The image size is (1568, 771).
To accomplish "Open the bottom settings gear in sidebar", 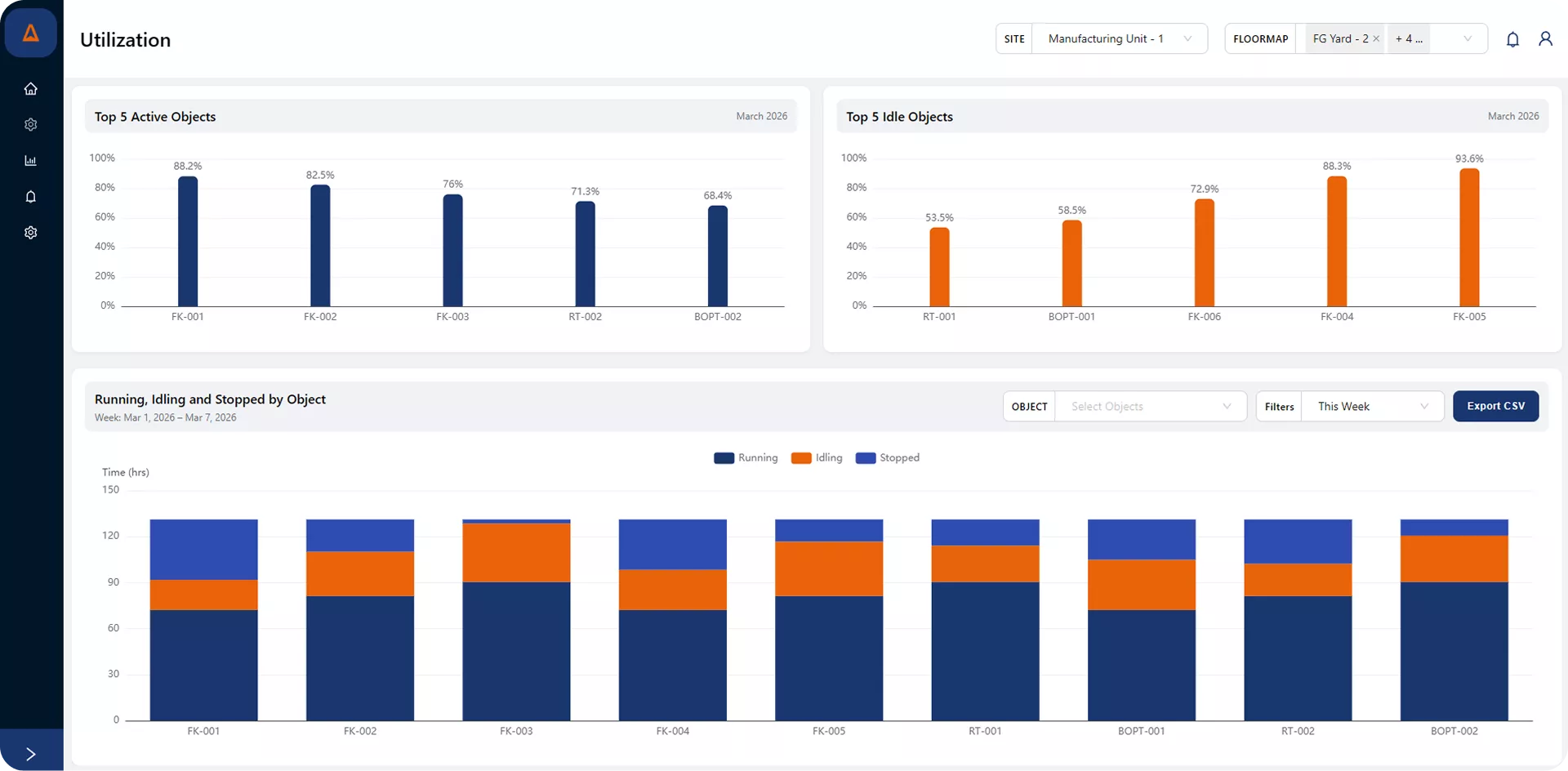I will coord(31,232).
